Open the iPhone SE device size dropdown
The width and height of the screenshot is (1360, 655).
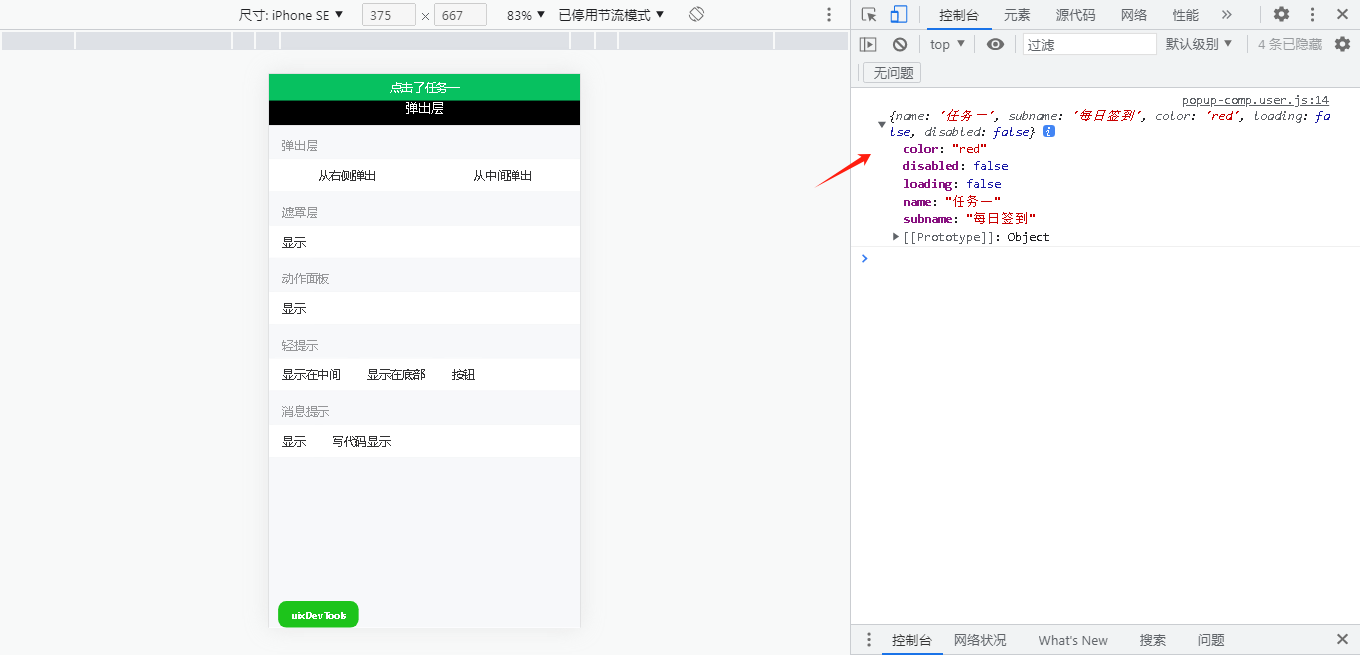coord(291,15)
